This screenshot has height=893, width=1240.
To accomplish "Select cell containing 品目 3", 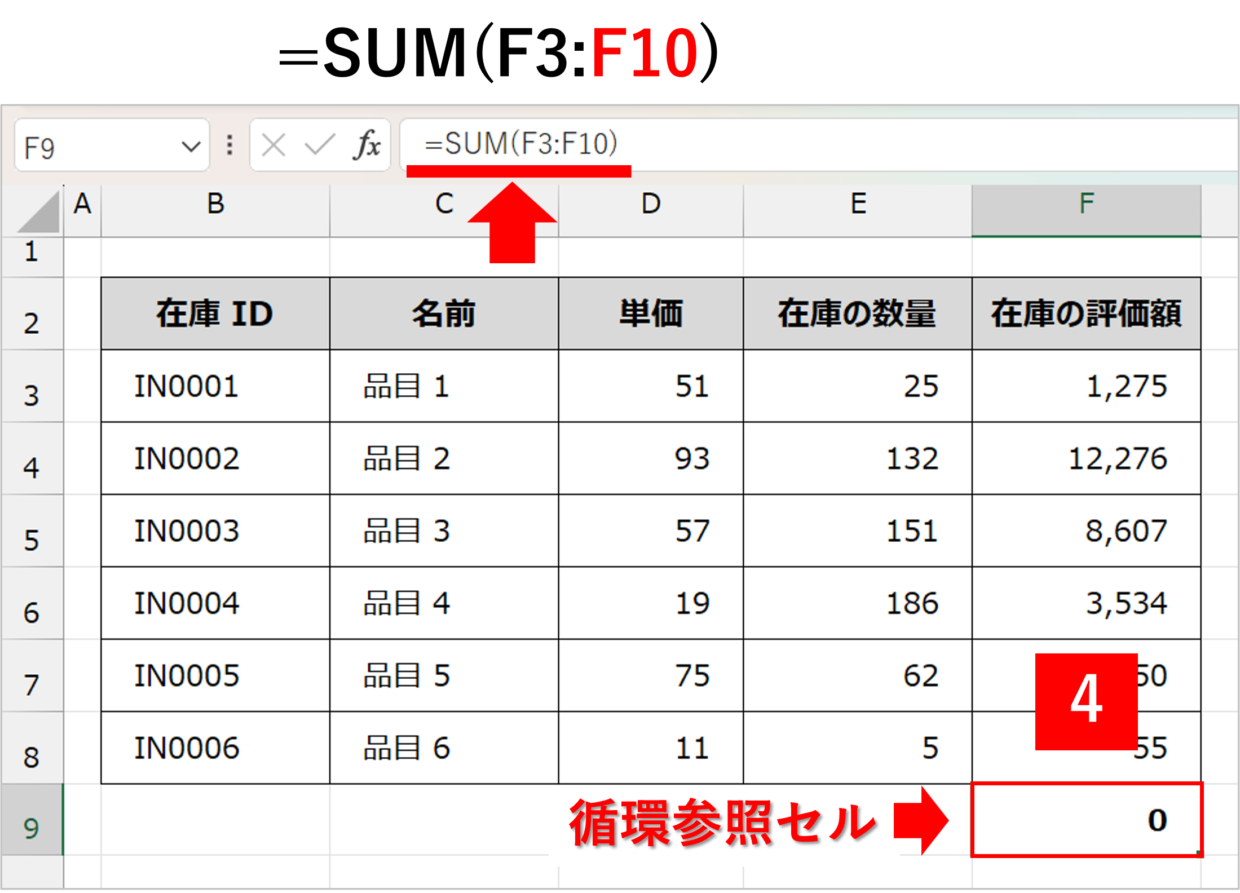I will [x=444, y=530].
